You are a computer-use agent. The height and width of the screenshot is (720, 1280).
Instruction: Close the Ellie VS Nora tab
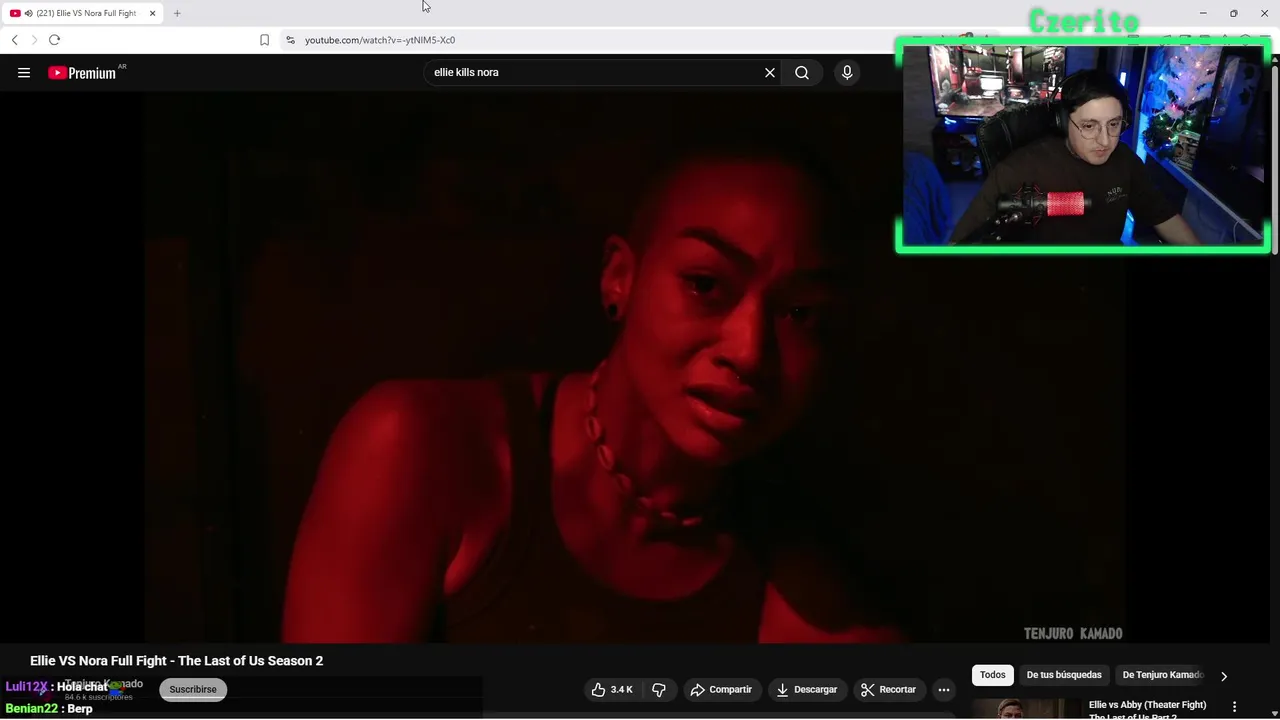pyautogui.click(x=152, y=13)
